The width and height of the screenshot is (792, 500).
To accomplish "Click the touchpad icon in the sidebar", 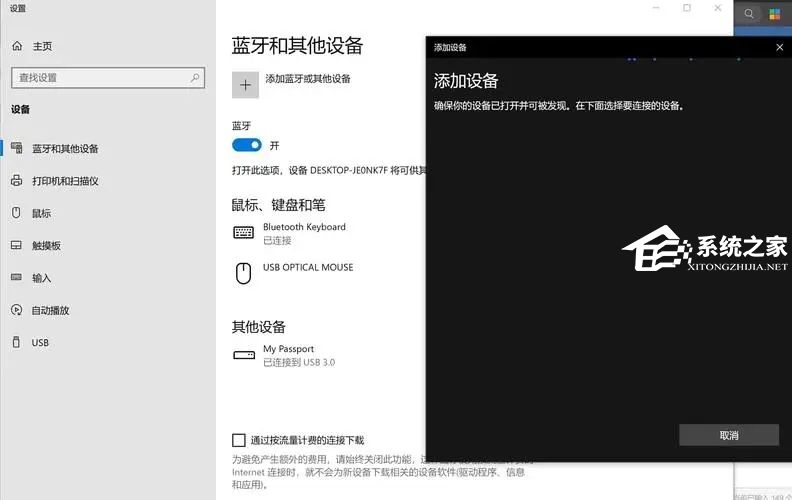I will coord(16,245).
